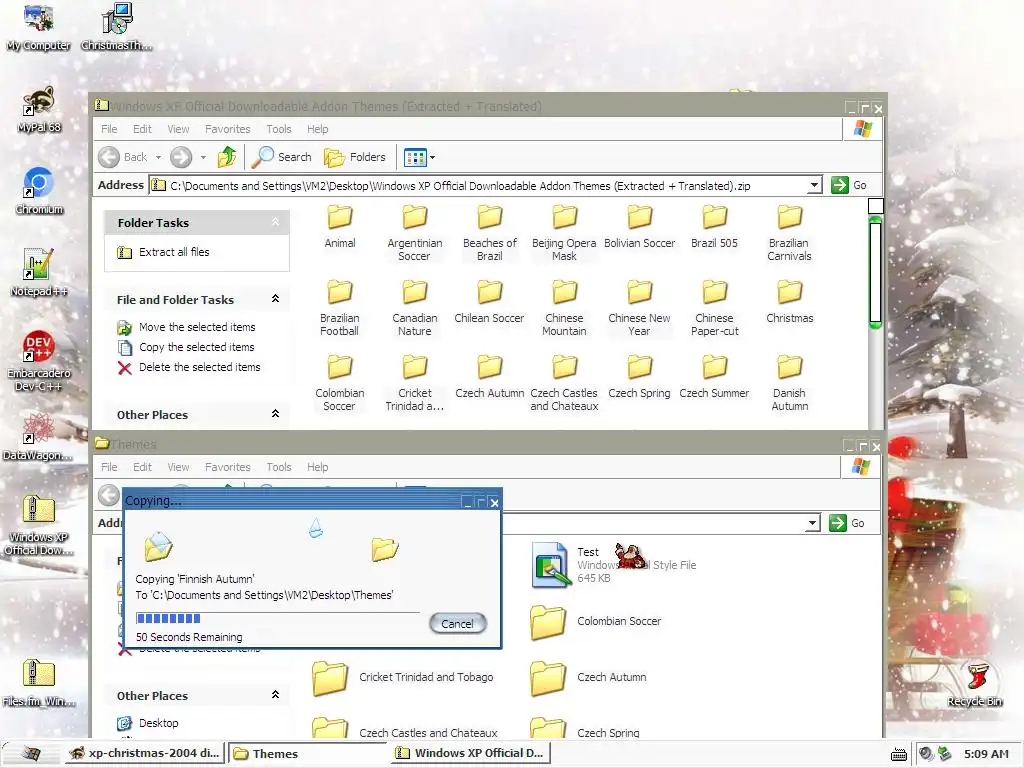1024x768 pixels.
Task: Open View menu in zip window
Action: coord(178,129)
